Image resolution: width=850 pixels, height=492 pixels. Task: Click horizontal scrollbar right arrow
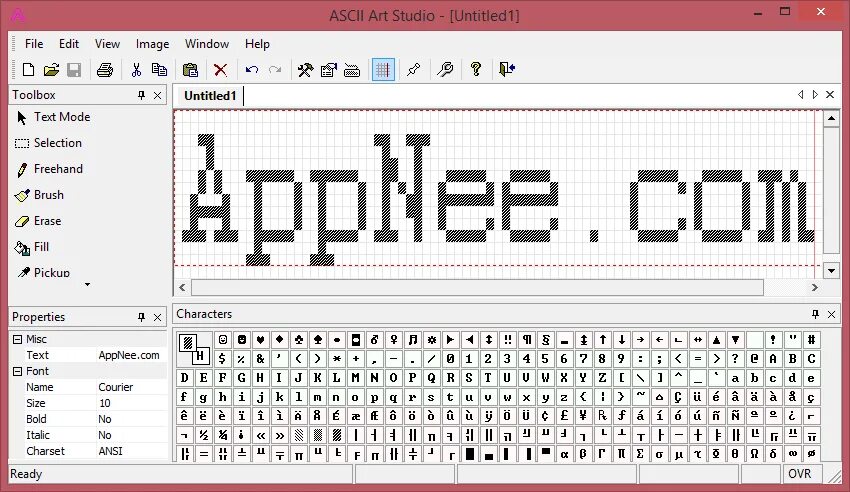[814, 288]
